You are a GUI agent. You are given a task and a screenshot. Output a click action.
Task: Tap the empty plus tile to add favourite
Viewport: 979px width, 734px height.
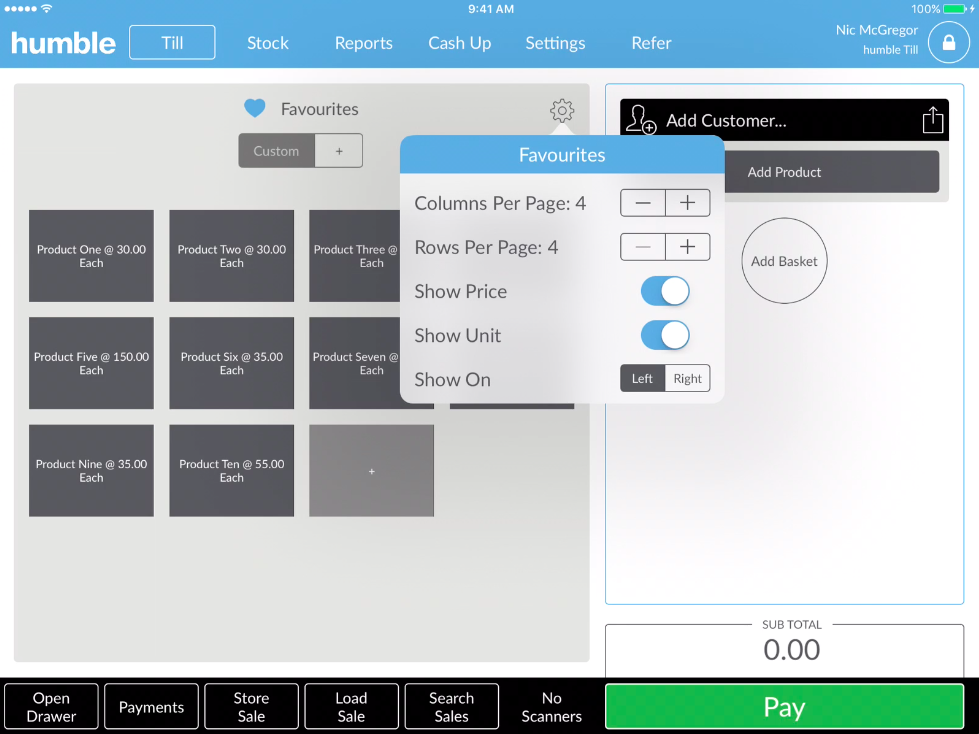click(371, 471)
